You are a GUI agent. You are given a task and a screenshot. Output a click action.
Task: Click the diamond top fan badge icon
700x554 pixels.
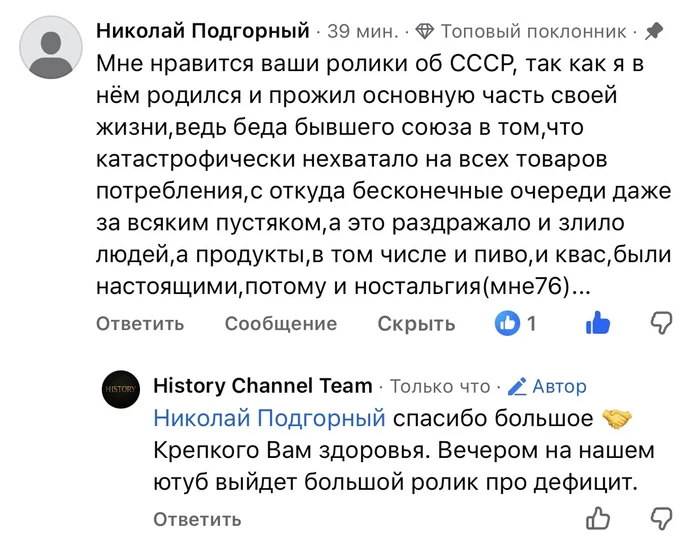425,31
